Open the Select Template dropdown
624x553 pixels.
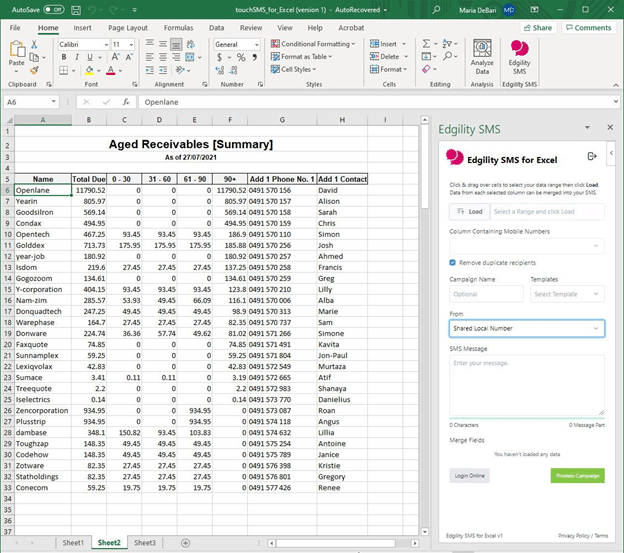(x=566, y=294)
